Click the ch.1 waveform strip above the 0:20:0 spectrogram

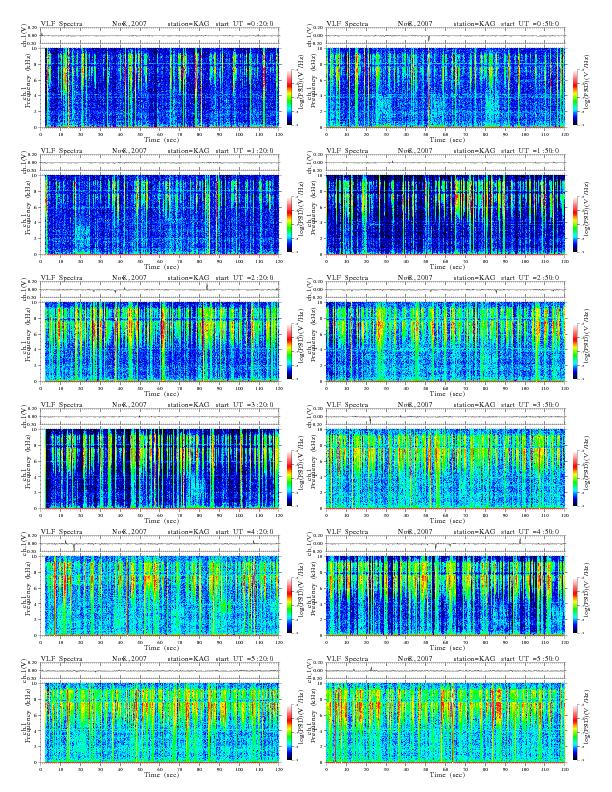pos(160,36)
